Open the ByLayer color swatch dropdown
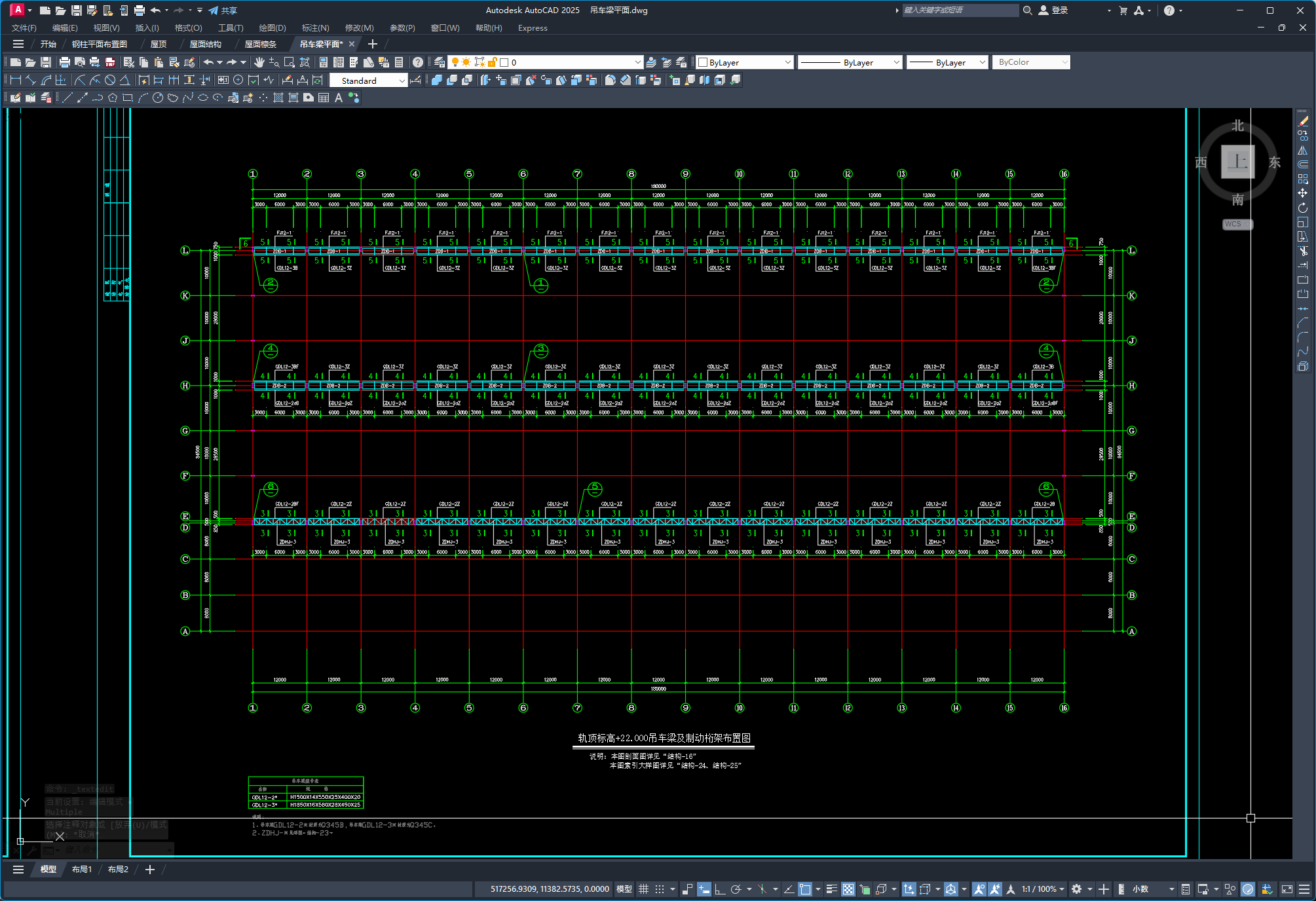 point(787,62)
